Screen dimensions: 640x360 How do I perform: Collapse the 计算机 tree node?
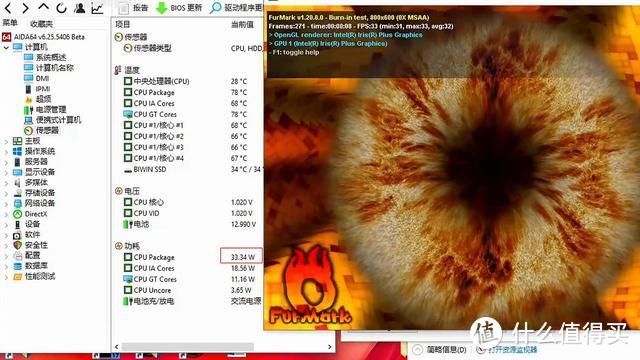point(6,48)
